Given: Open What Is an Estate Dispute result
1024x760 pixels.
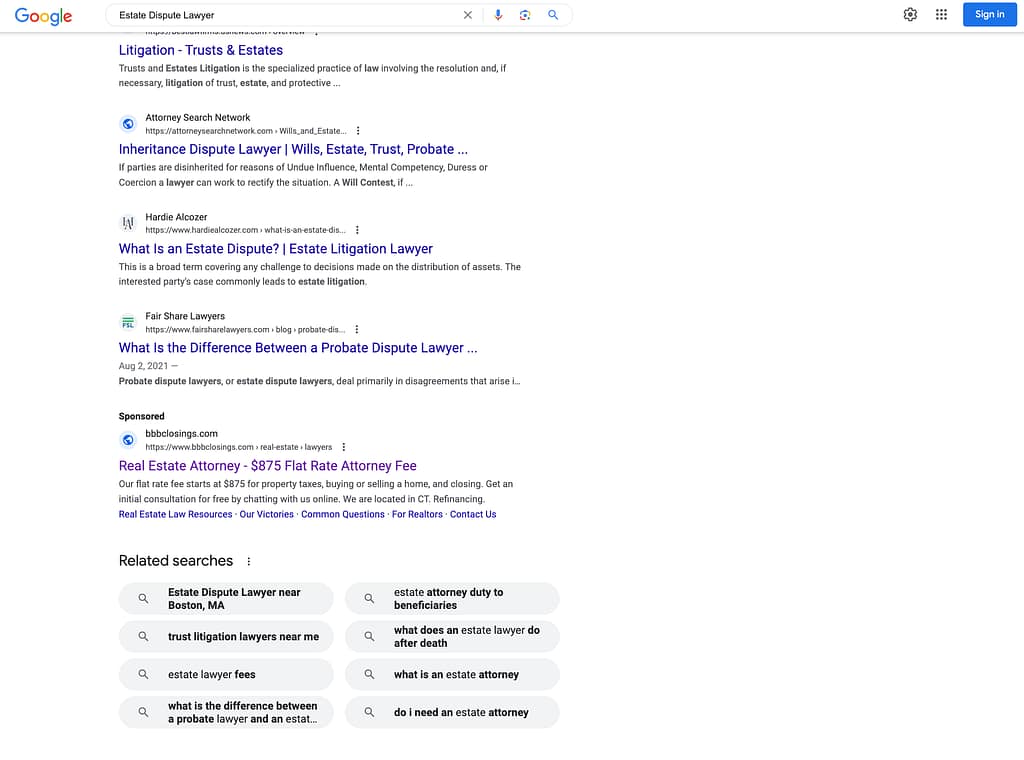Looking at the screenshot, I should pos(276,249).
